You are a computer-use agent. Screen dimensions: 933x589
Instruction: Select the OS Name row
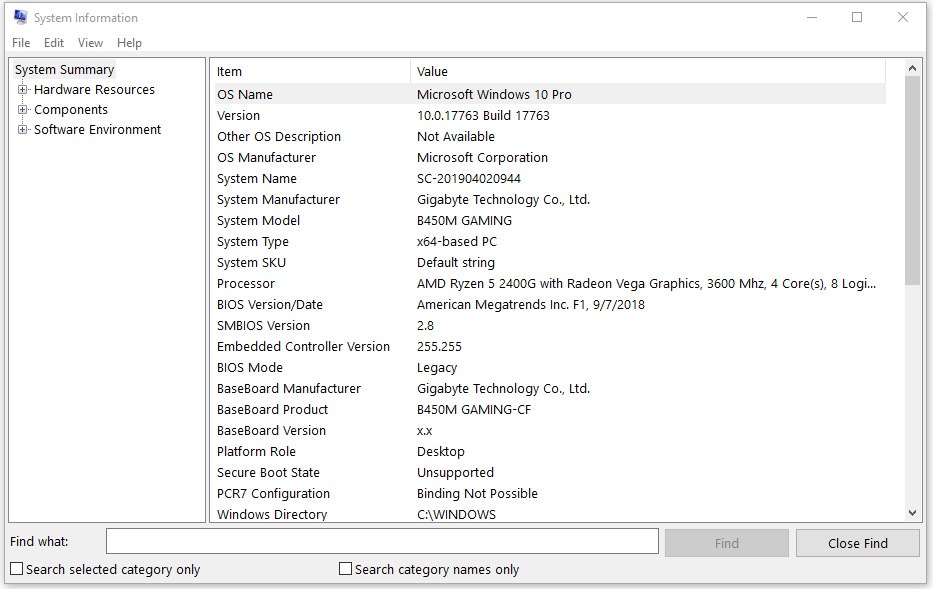click(550, 95)
